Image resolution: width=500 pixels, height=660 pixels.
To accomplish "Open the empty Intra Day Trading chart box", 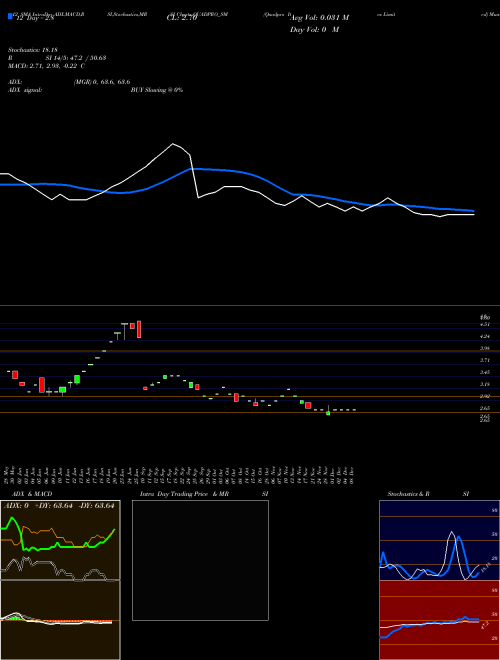I will 200,560.
